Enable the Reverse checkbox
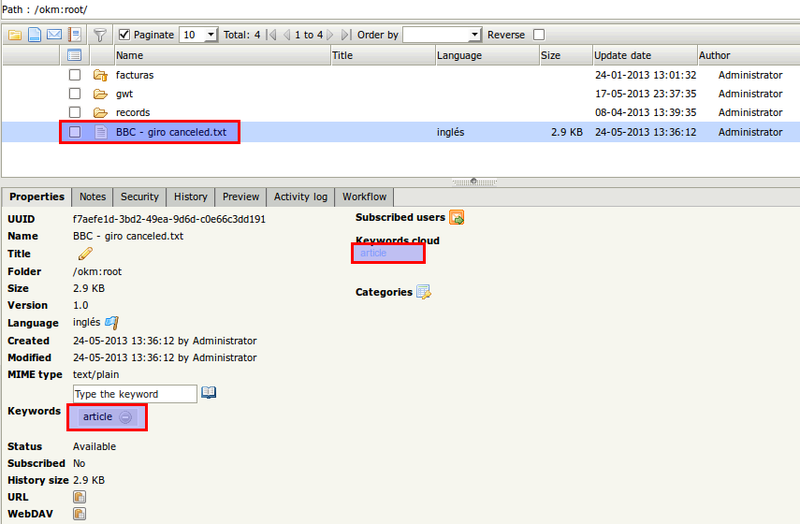This screenshot has width=800, height=524. 539,35
